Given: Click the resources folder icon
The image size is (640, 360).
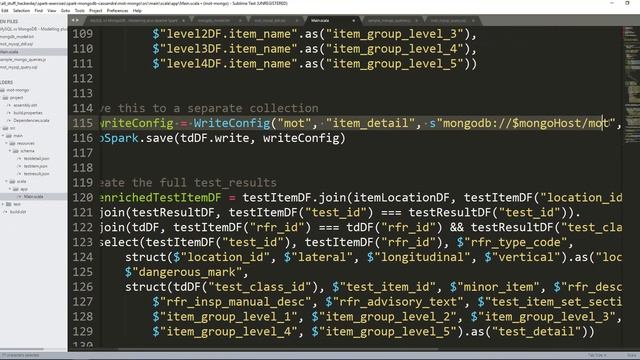Looking at the screenshot, I should (12, 143).
